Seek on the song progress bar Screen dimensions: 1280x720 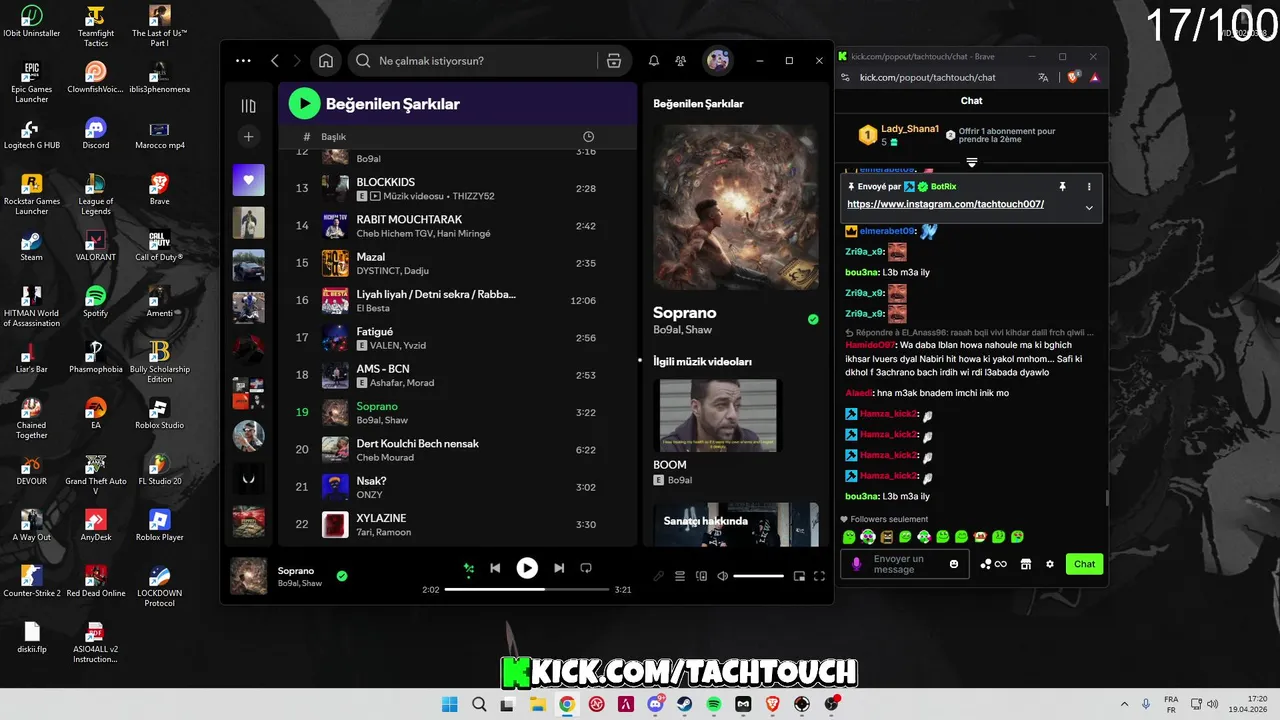pos(527,590)
